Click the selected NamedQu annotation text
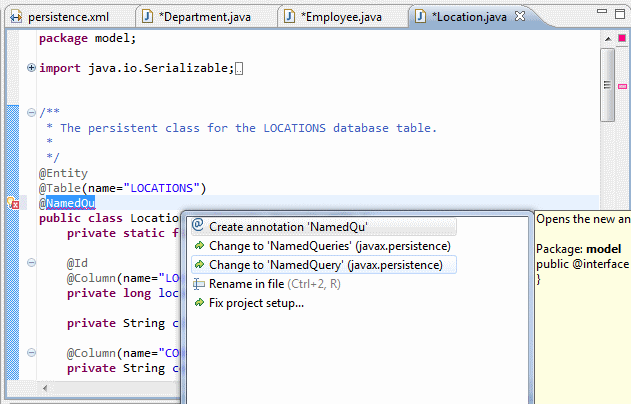This screenshot has width=631, height=404. pos(70,203)
